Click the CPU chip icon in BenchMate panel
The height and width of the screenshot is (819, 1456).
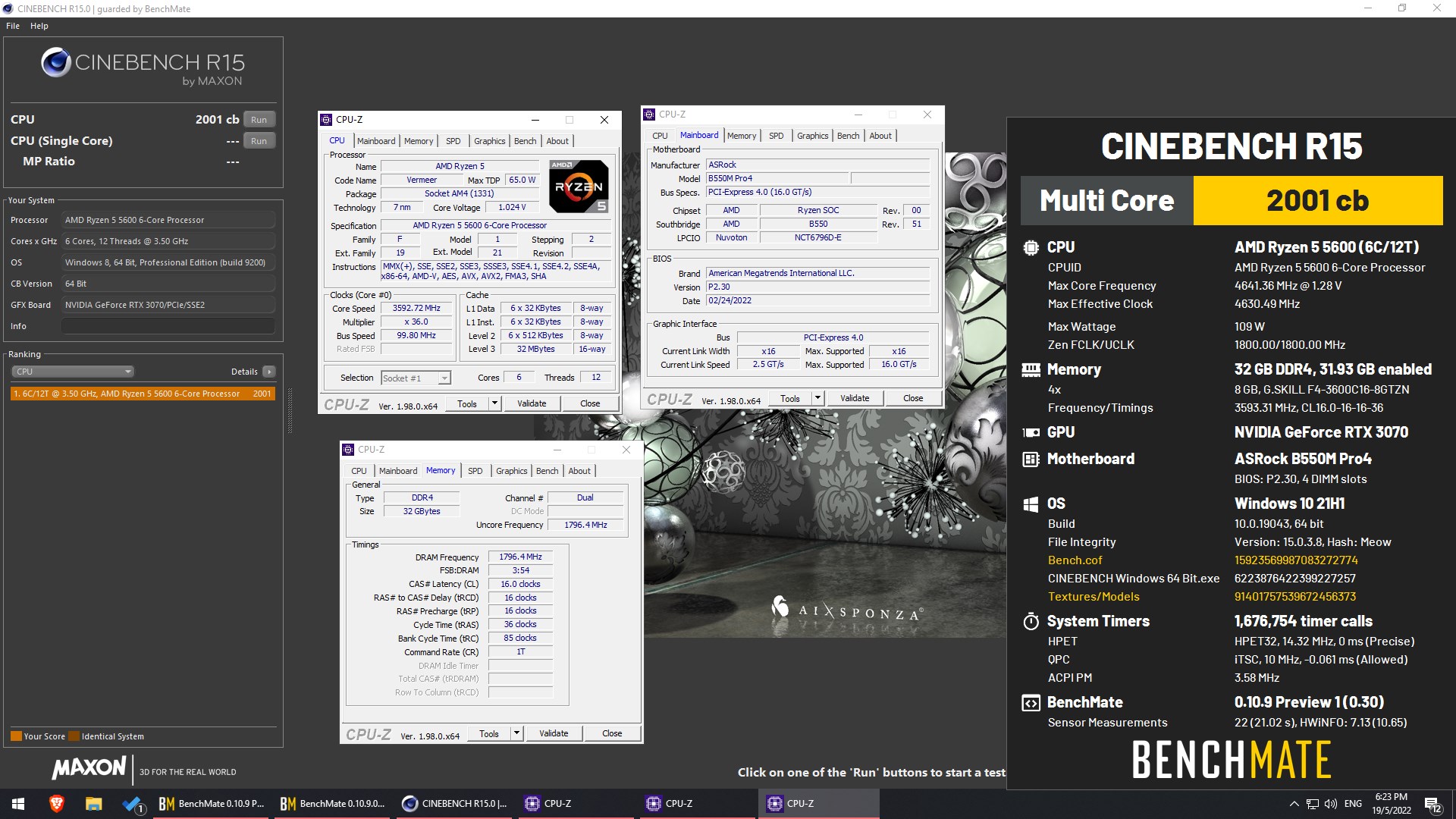coord(1031,247)
